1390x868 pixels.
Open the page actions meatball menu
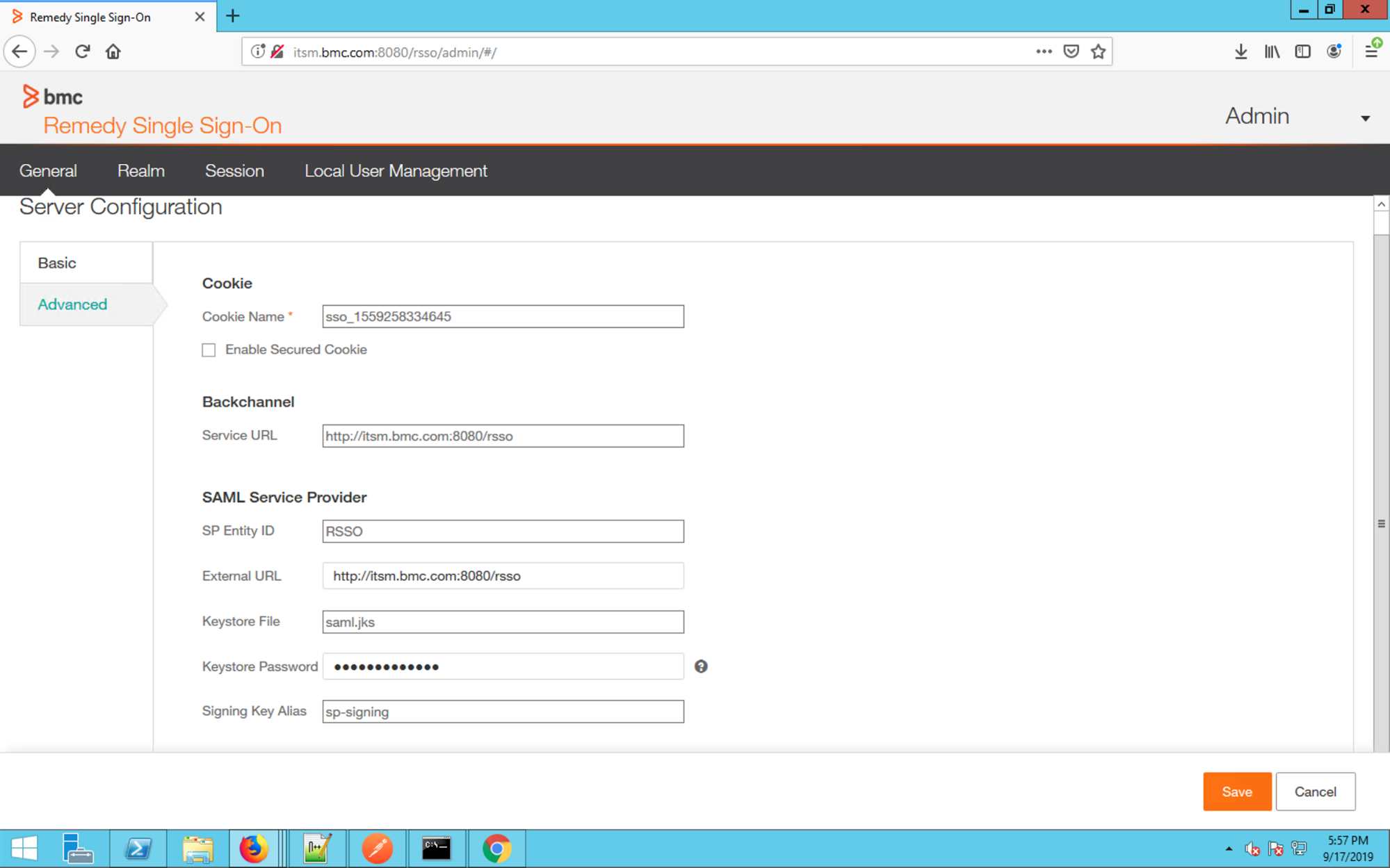(x=1044, y=51)
